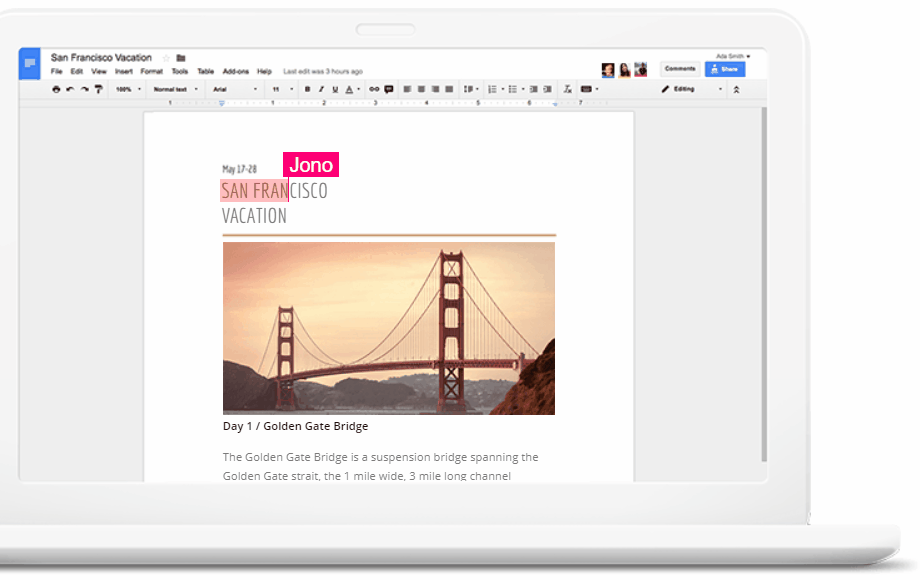Add a comment with the toolbar icon
The width and height of the screenshot is (920, 580).
click(389, 89)
